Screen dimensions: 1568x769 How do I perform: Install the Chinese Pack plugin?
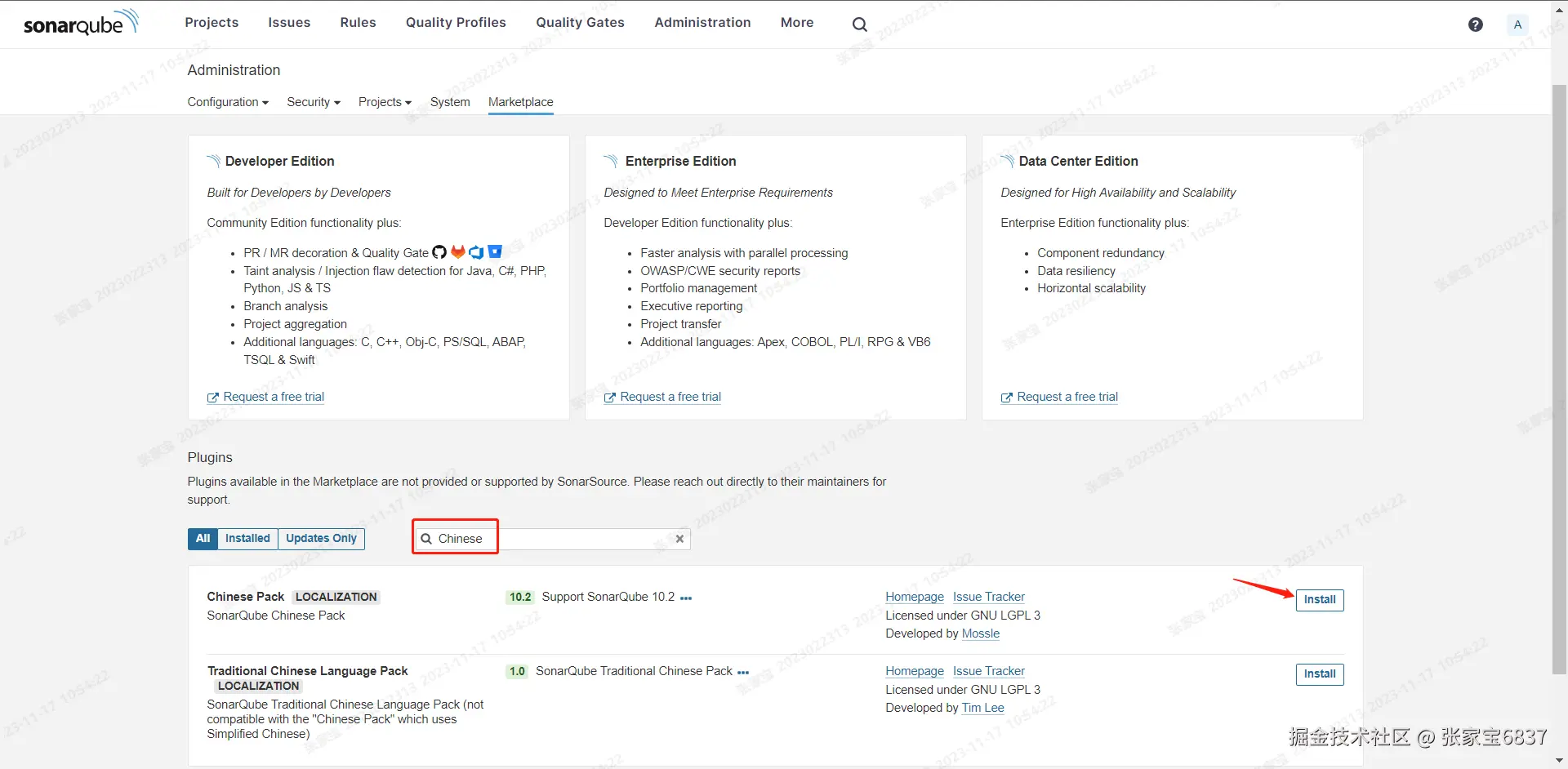tap(1319, 600)
